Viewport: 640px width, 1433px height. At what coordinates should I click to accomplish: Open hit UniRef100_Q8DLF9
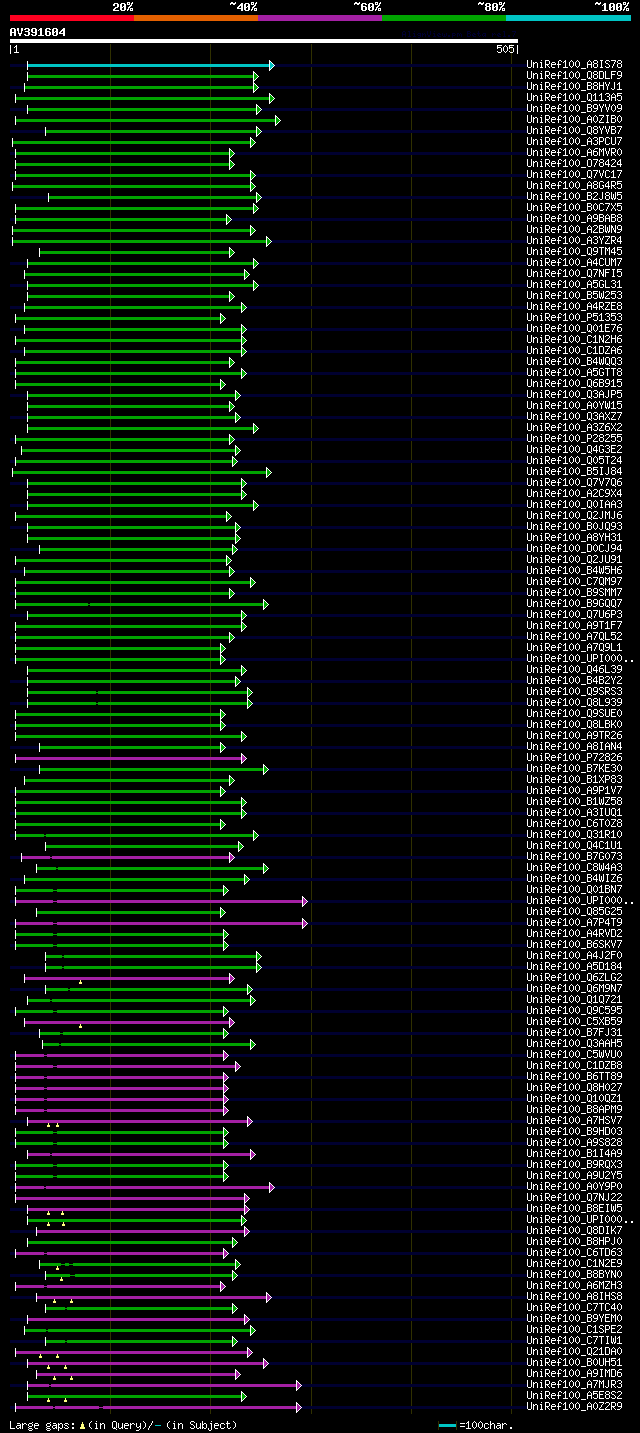click(x=574, y=76)
